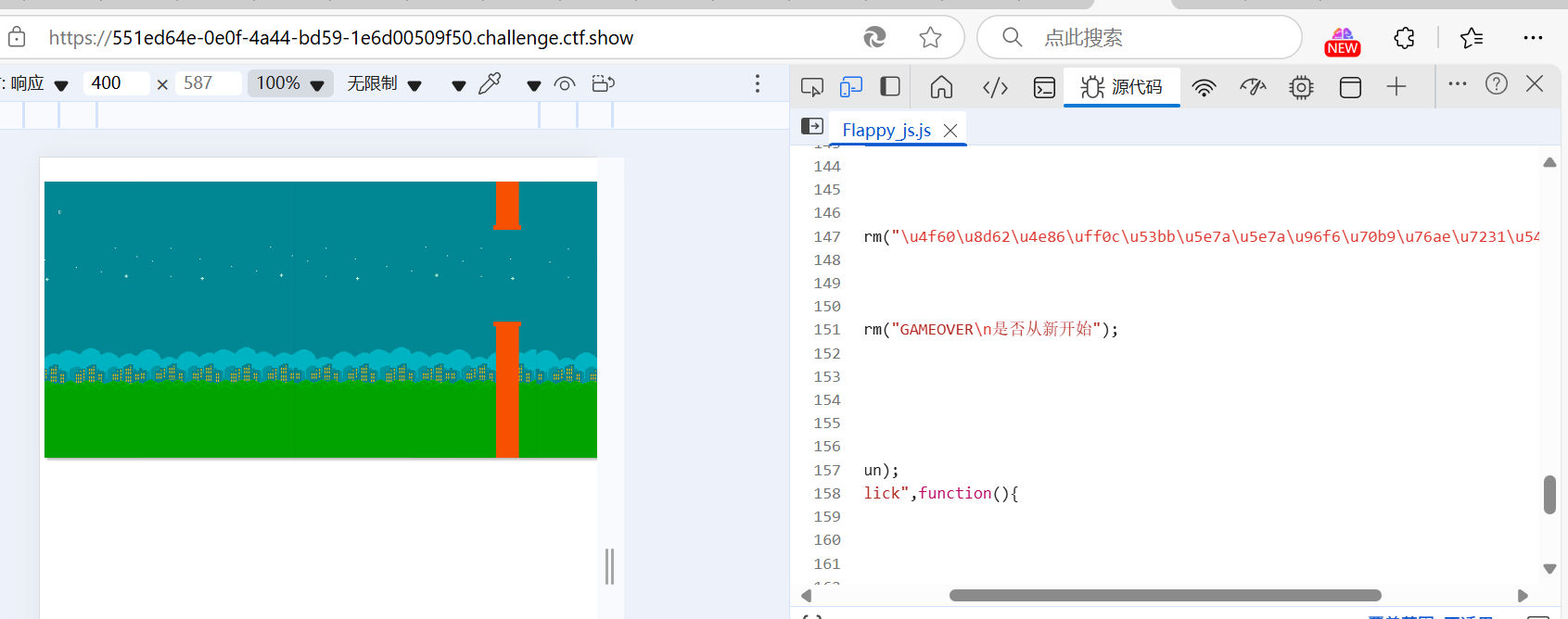
Task: Focus the viewport height field 587
Action: pyautogui.click(x=208, y=83)
